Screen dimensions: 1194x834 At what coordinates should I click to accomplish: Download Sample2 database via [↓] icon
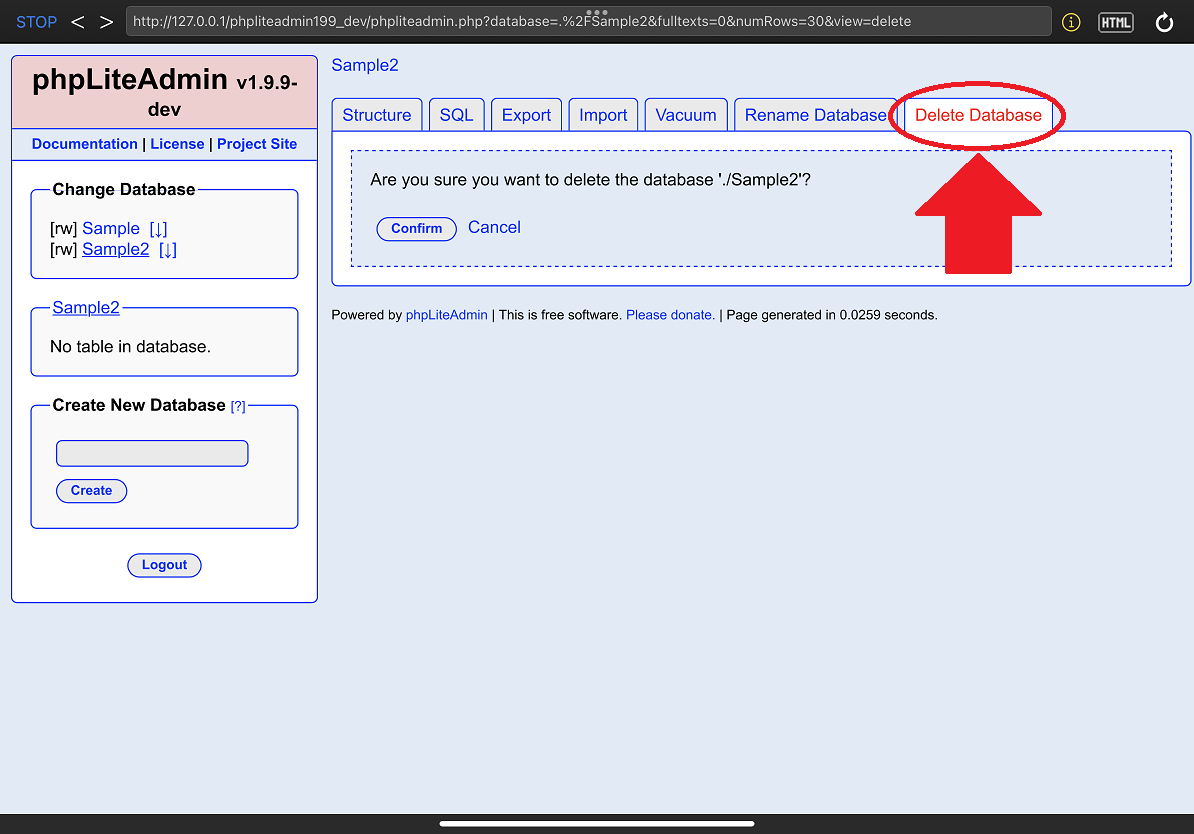coord(168,250)
